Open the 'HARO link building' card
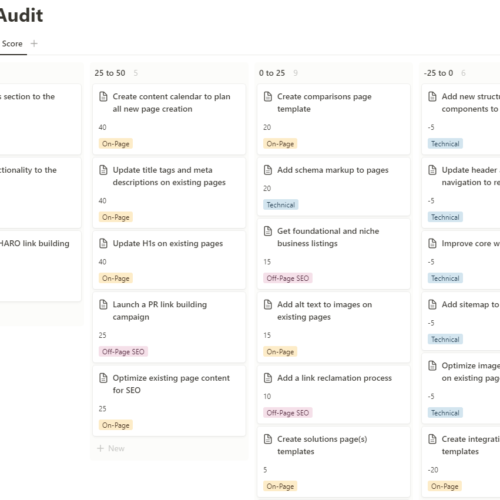 coord(40,266)
